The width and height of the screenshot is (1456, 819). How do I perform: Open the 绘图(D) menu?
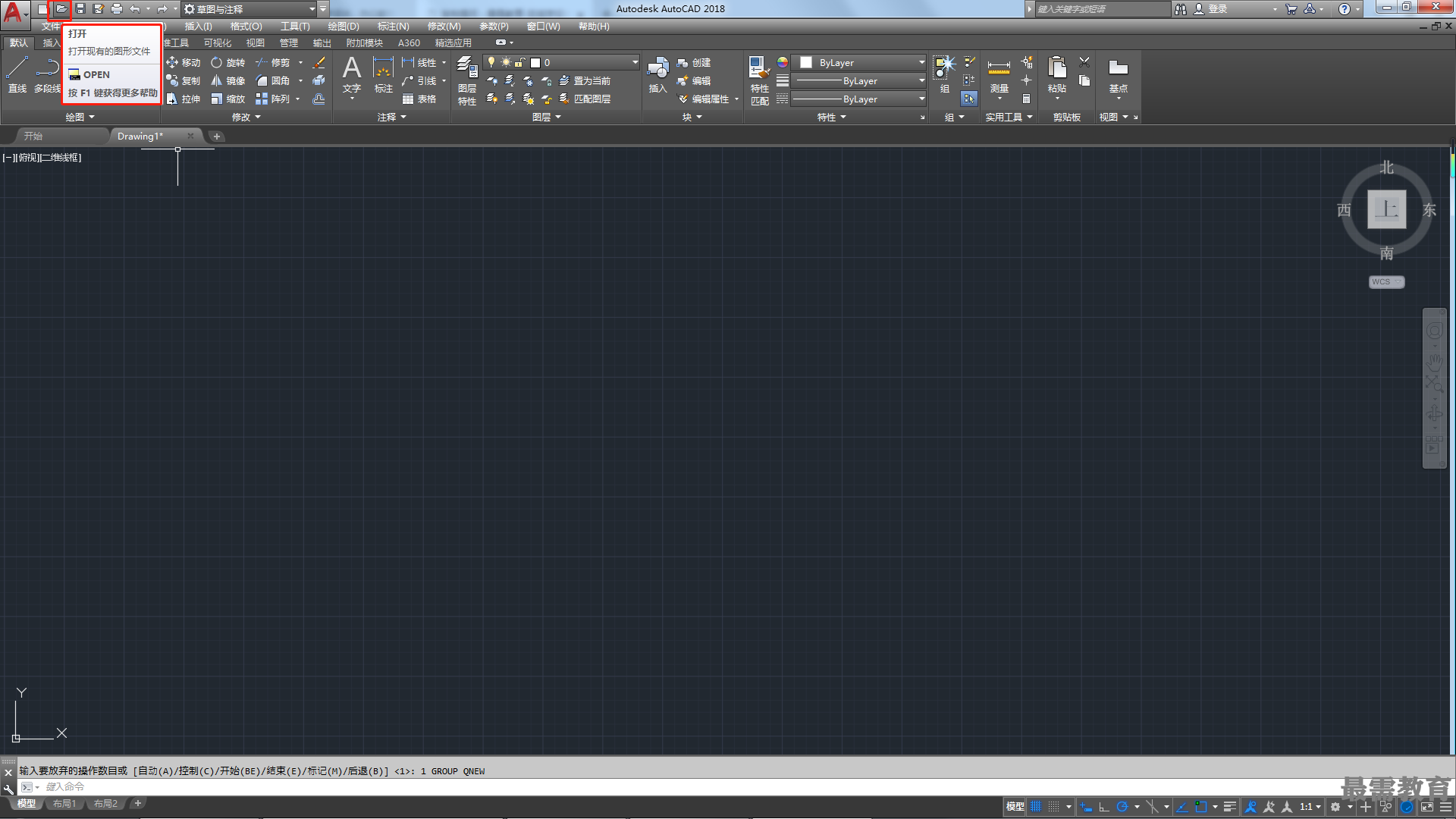pos(344,27)
